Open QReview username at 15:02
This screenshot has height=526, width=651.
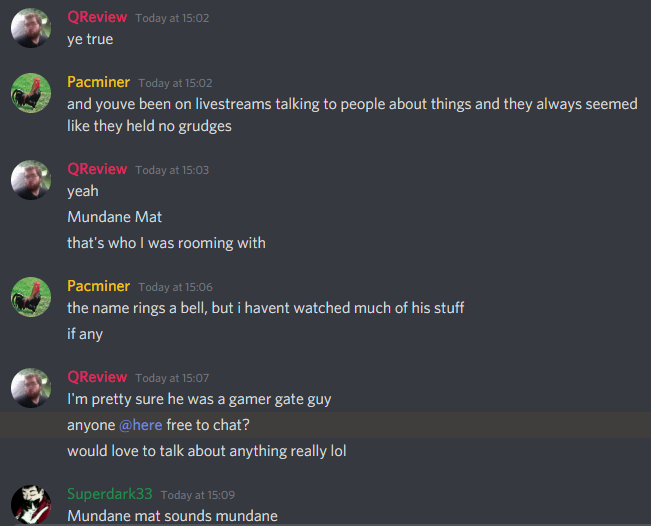pos(97,17)
